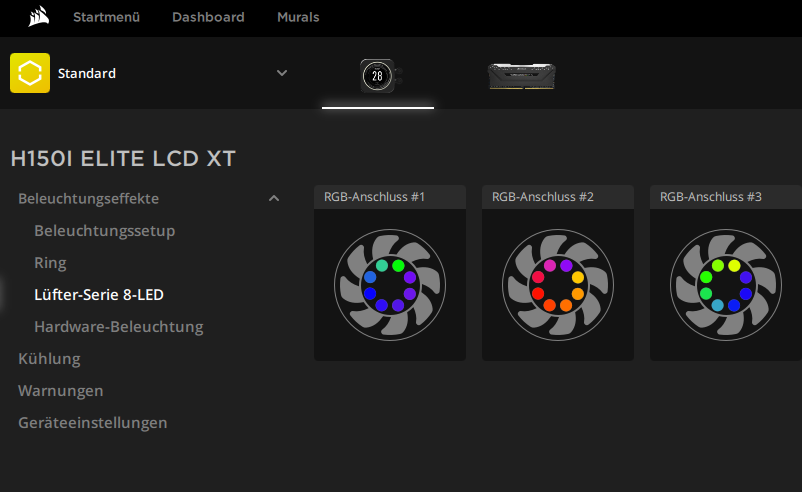Image resolution: width=802 pixels, height=492 pixels.
Task: Switch to the Dashboard tab
Action: [208, 17]
